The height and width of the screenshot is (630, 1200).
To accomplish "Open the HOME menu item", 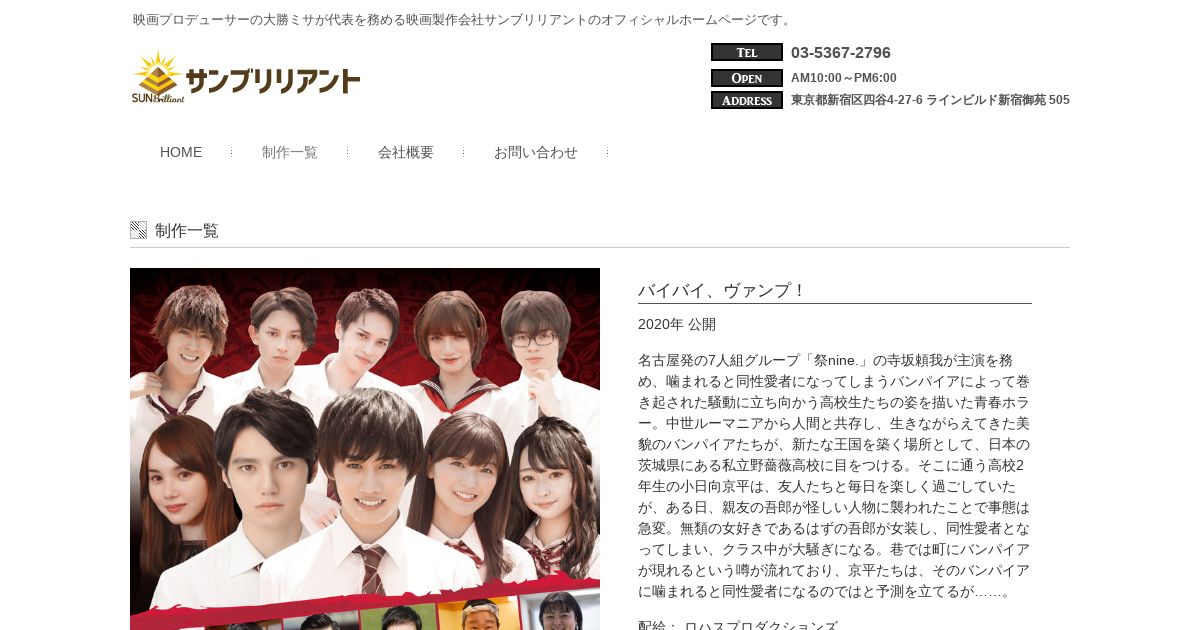I will [x=181, y=152].
